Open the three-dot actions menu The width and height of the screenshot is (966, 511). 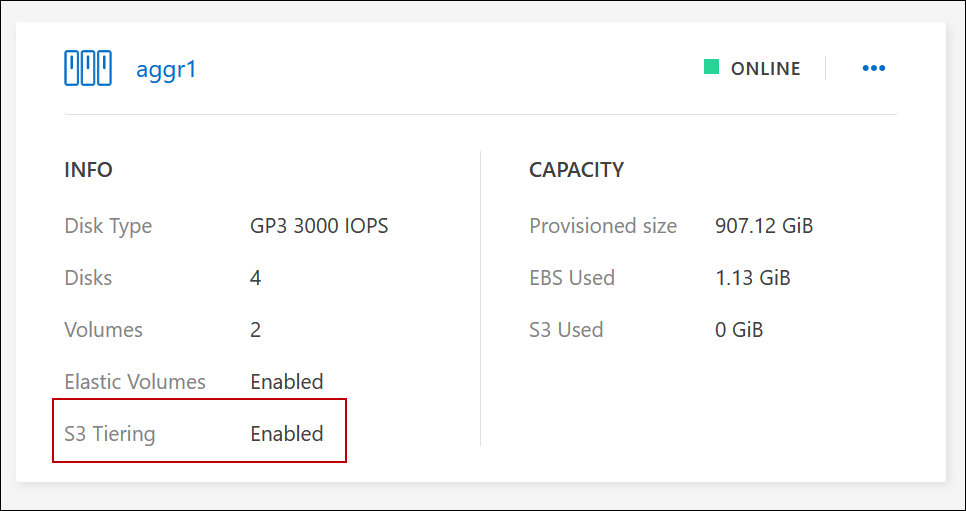[x=874, y=69]
